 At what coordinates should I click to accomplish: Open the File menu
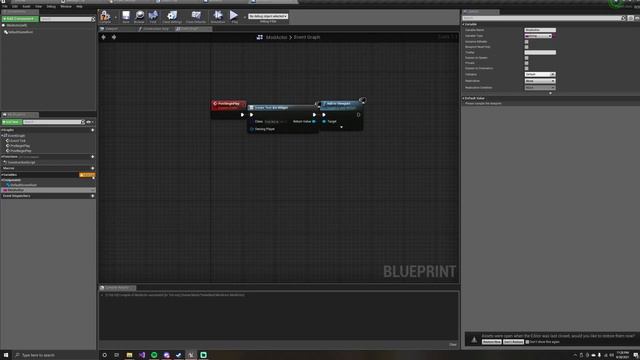[x=4, y=7]
